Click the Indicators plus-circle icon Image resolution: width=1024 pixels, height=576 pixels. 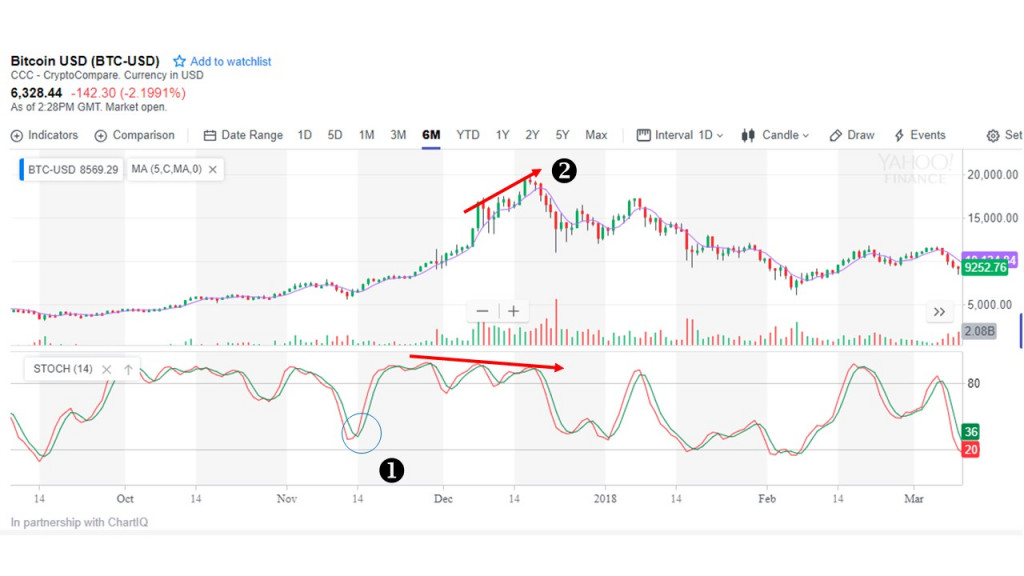(x=17, y=136)
